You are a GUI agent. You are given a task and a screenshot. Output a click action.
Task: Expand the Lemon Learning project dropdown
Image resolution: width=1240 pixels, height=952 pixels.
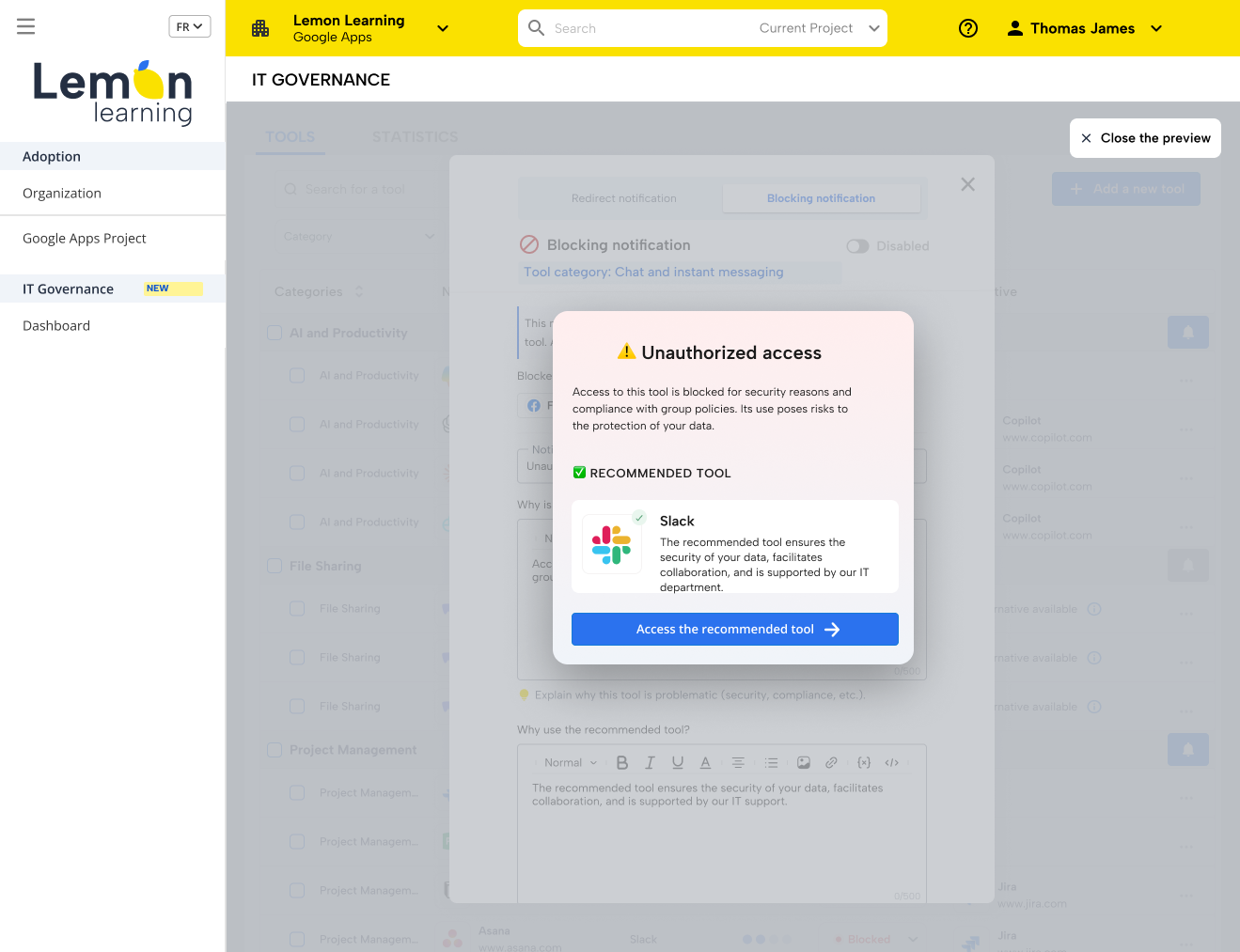click(x=443, y=28)
